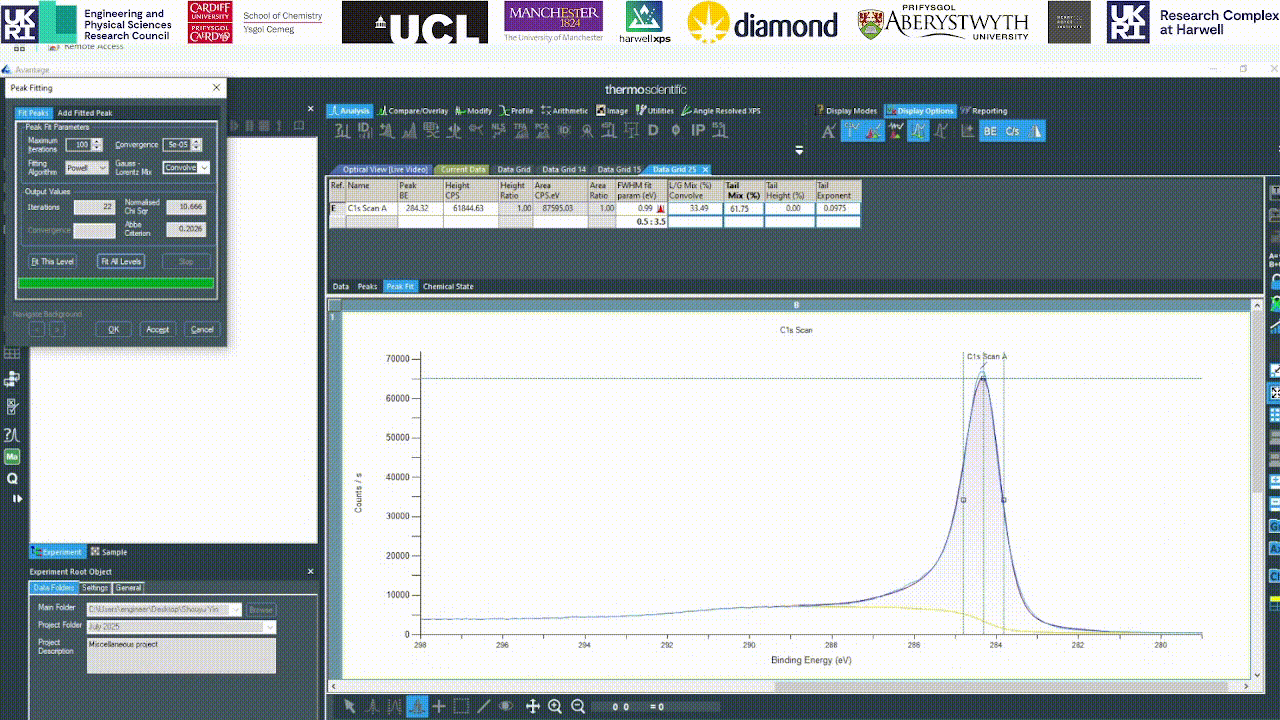Open the Compare/Overlay ribbon tab
1280x720 pixels.
point(413,111)
